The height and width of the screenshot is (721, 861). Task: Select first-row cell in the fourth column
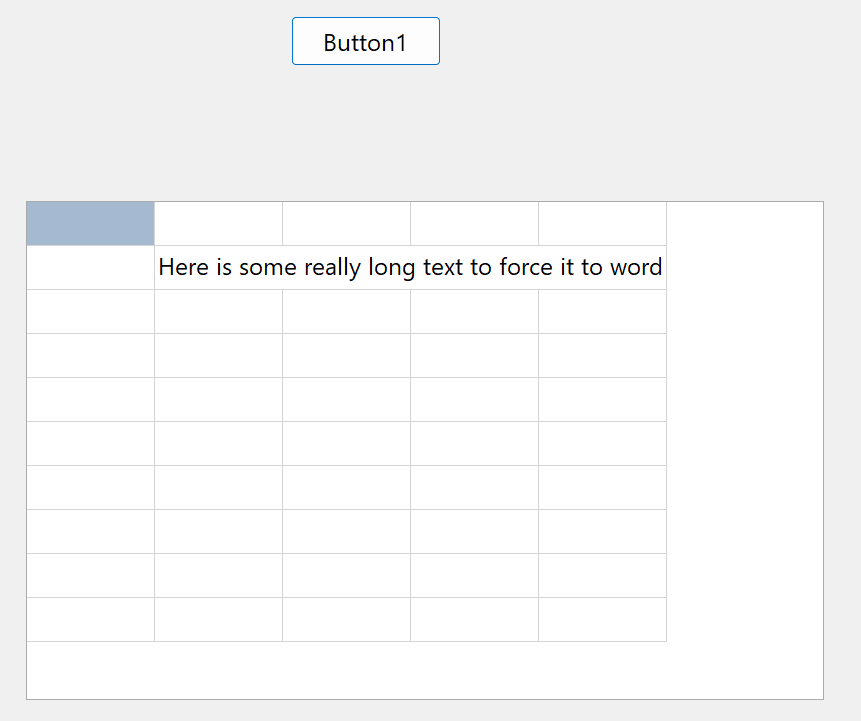pyautogui.click(x=474, y=223)
